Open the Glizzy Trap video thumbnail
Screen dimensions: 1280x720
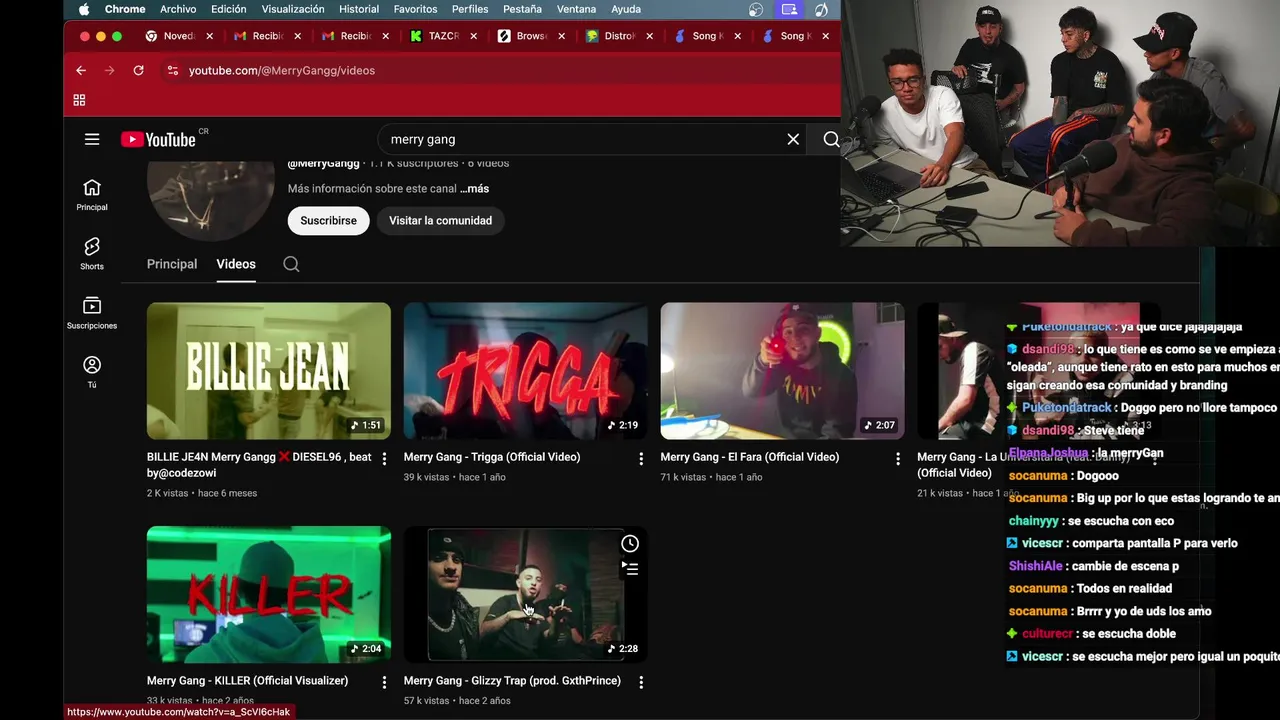[525, 594]
